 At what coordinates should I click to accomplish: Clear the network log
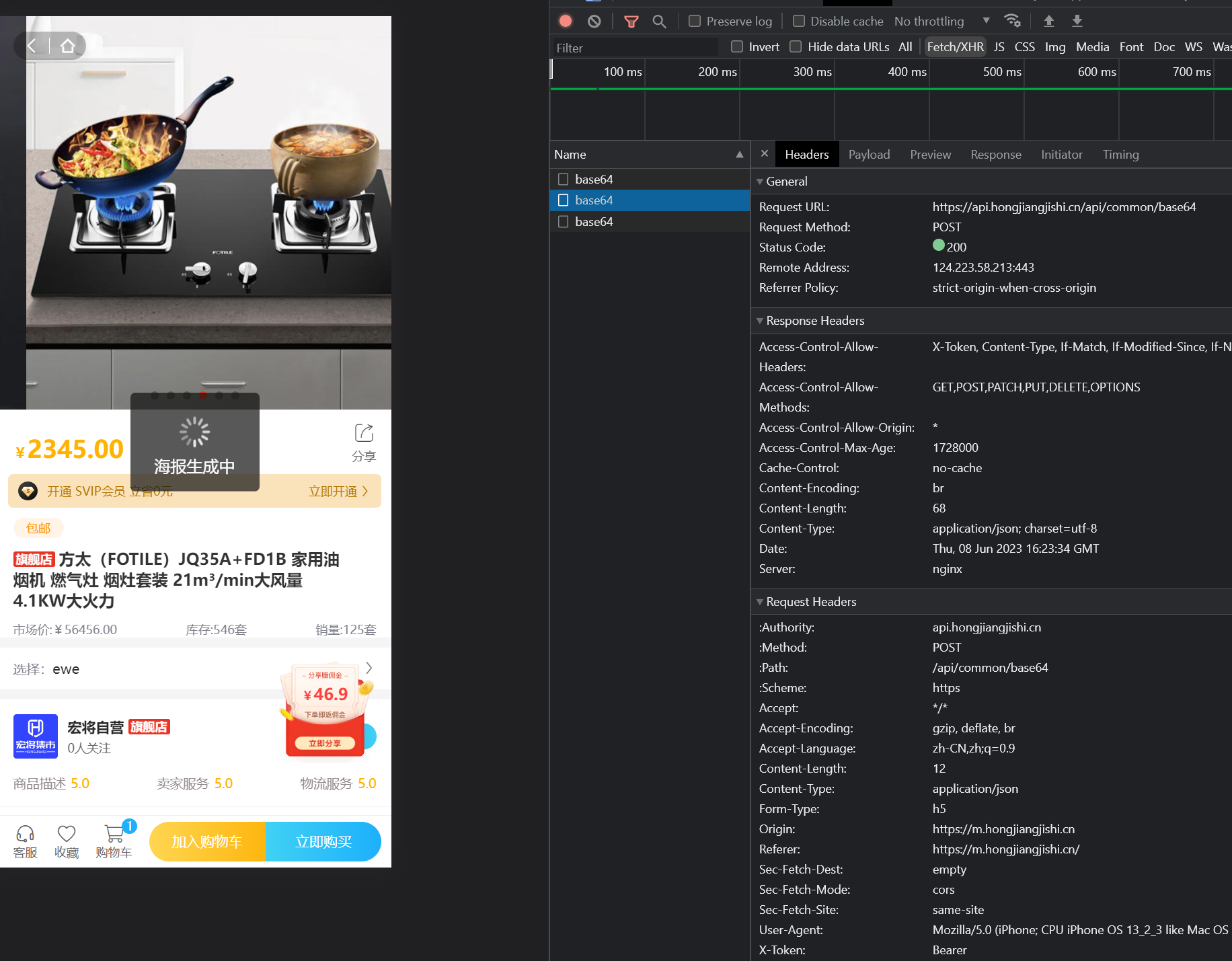point(594,21)
